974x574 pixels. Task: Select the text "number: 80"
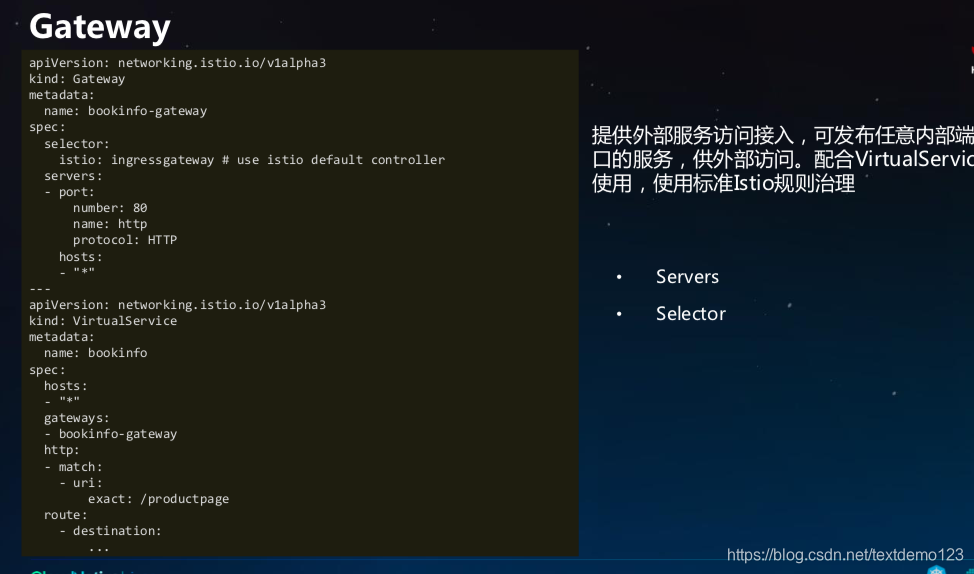(x=110, y=208)
